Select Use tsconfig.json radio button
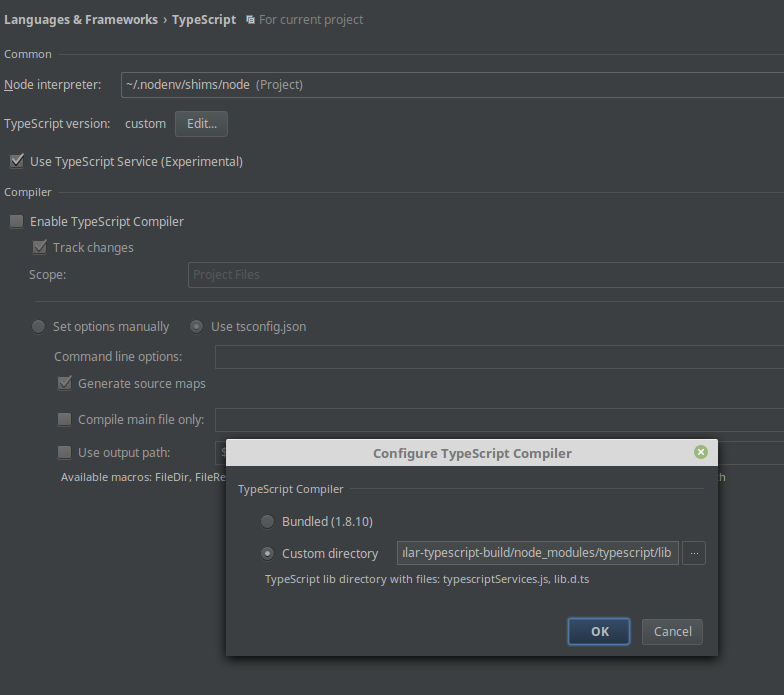Screen dimensions: 784x695 tap(196, 326)
